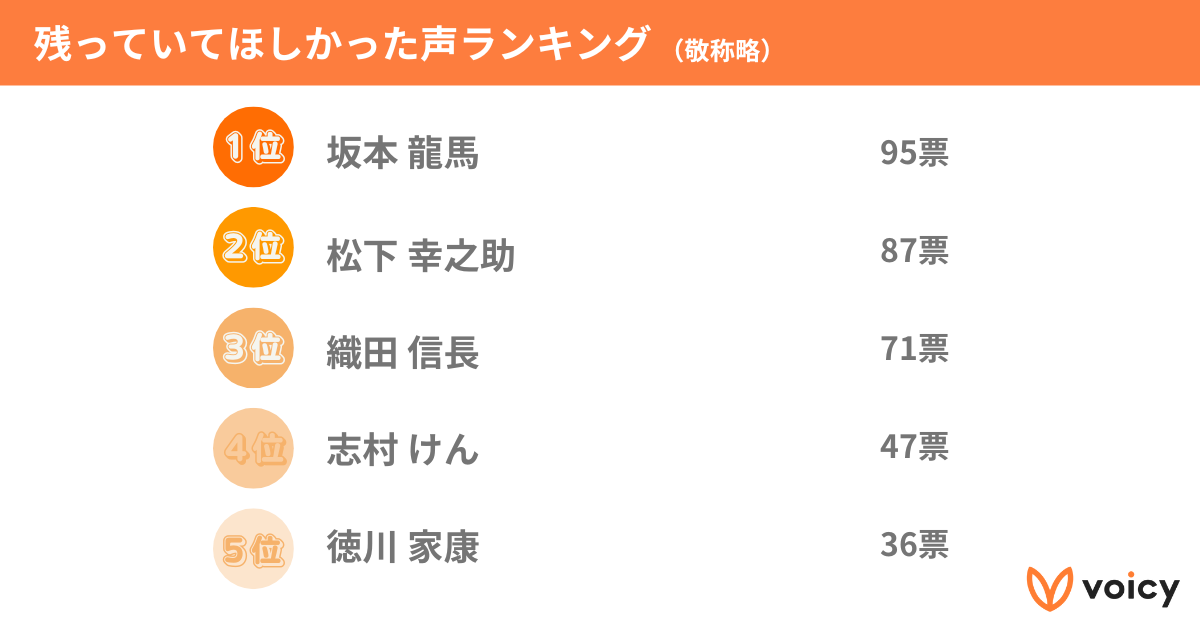Click the 47票 vote count
1200x630 pixels.
(x=914, y=447)
